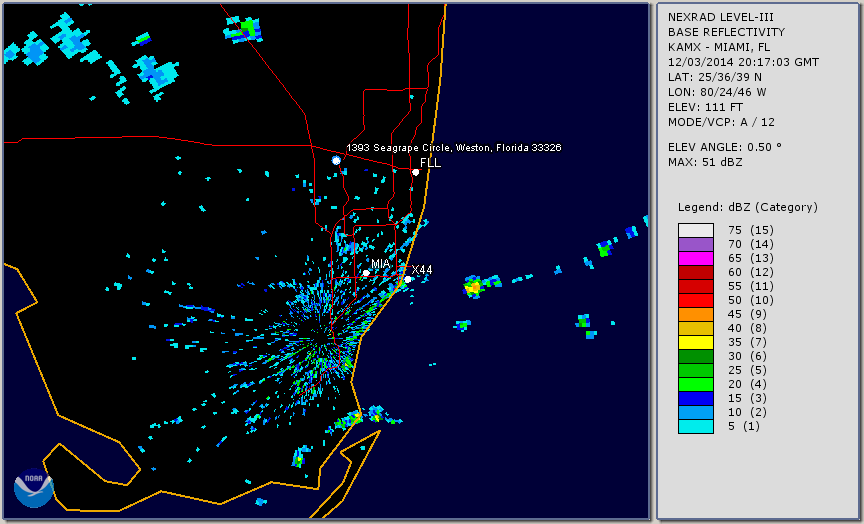Select the 70 dBZ purple legend swatch

pos(696,244)
